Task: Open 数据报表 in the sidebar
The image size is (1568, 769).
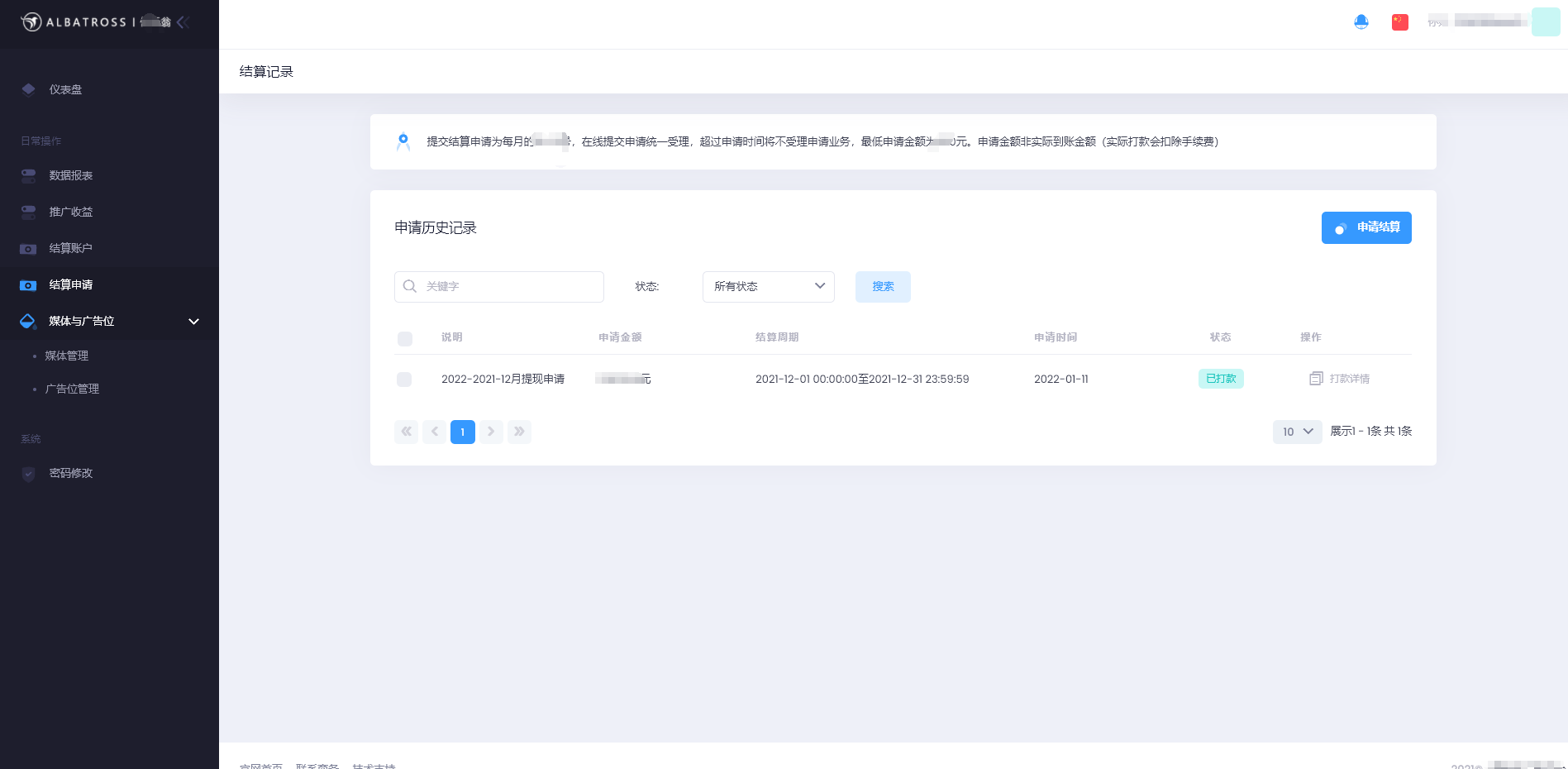Action: click(71, 175)
